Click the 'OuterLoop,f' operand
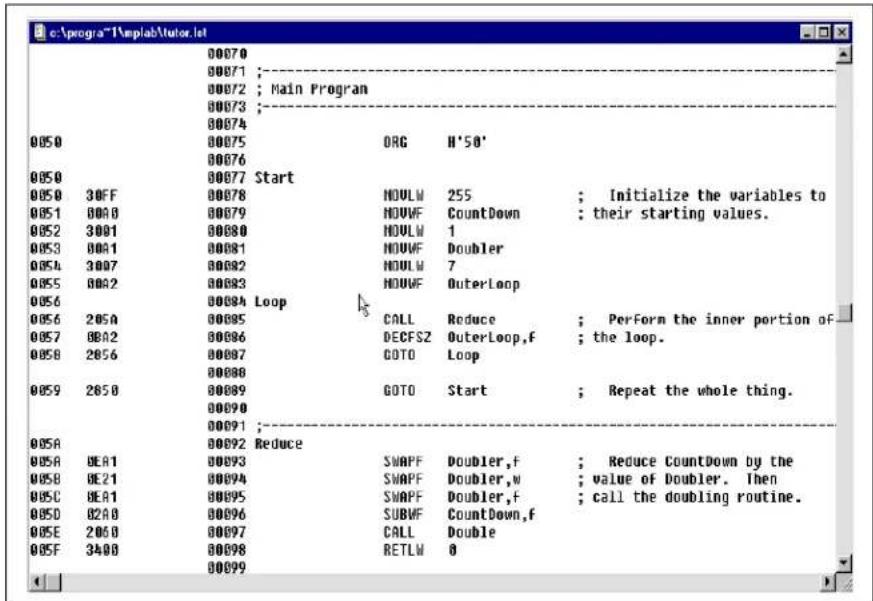Image resolution: width=873 pixels, height=601 pixels. coord(491,338)
